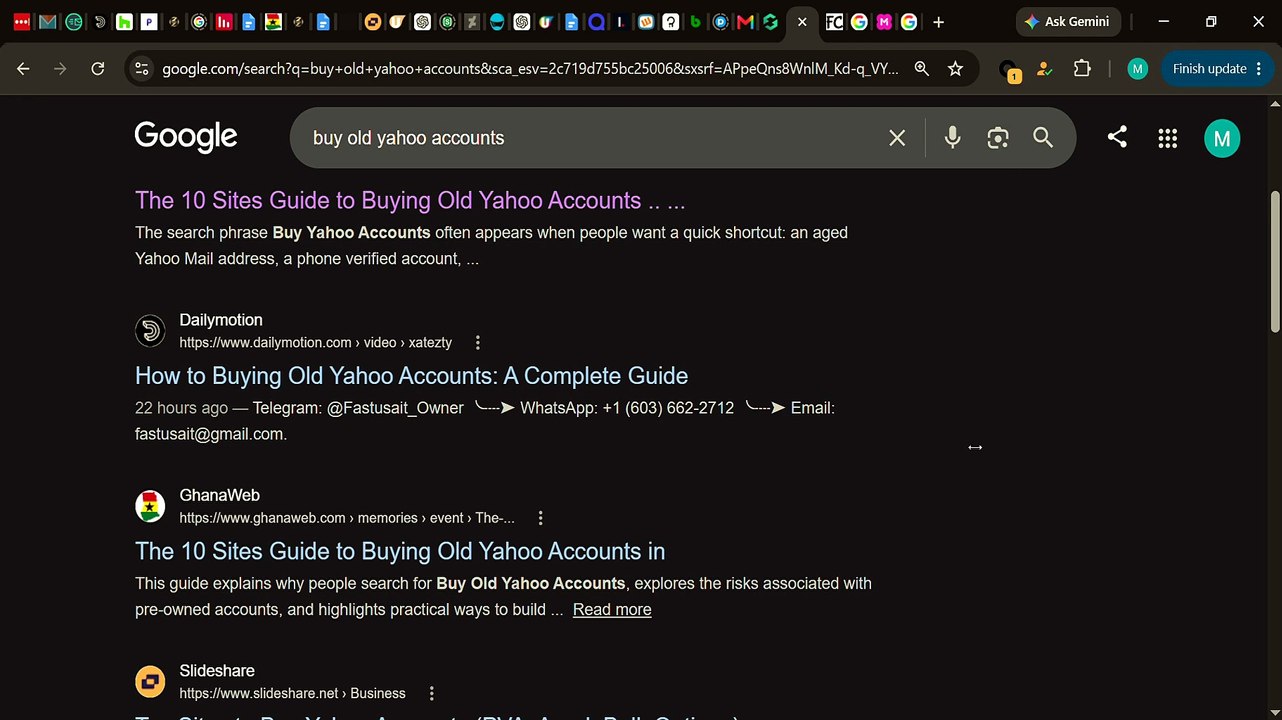Switch to the Ghana flag tab
This screenshot has height=720, width=1282.
click(273, 22)
